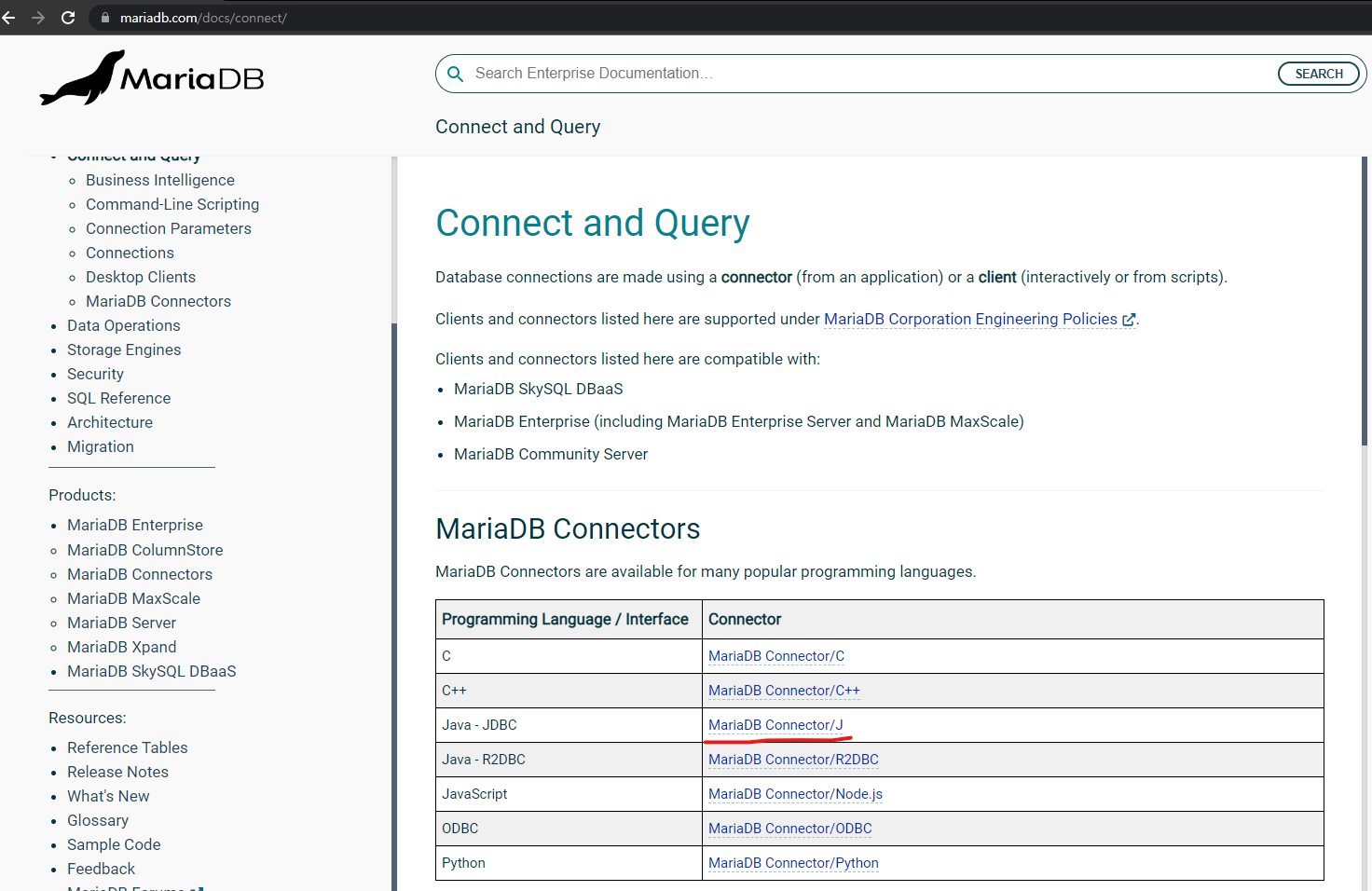Screen dimensions: 1372x891
Task: Open Feedback resource link
Action: point(101,869)
